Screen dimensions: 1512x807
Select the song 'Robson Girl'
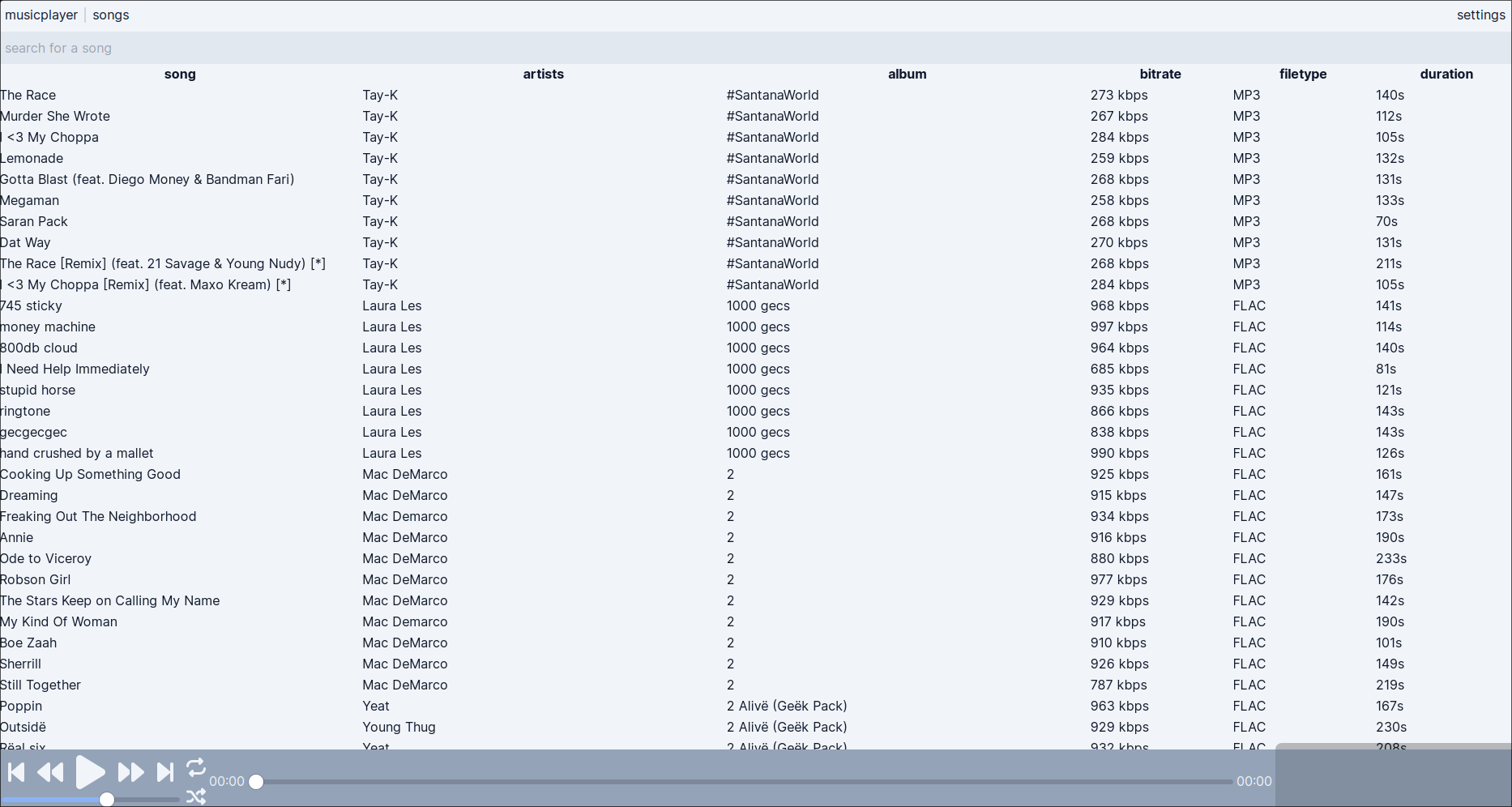(36, 579)
